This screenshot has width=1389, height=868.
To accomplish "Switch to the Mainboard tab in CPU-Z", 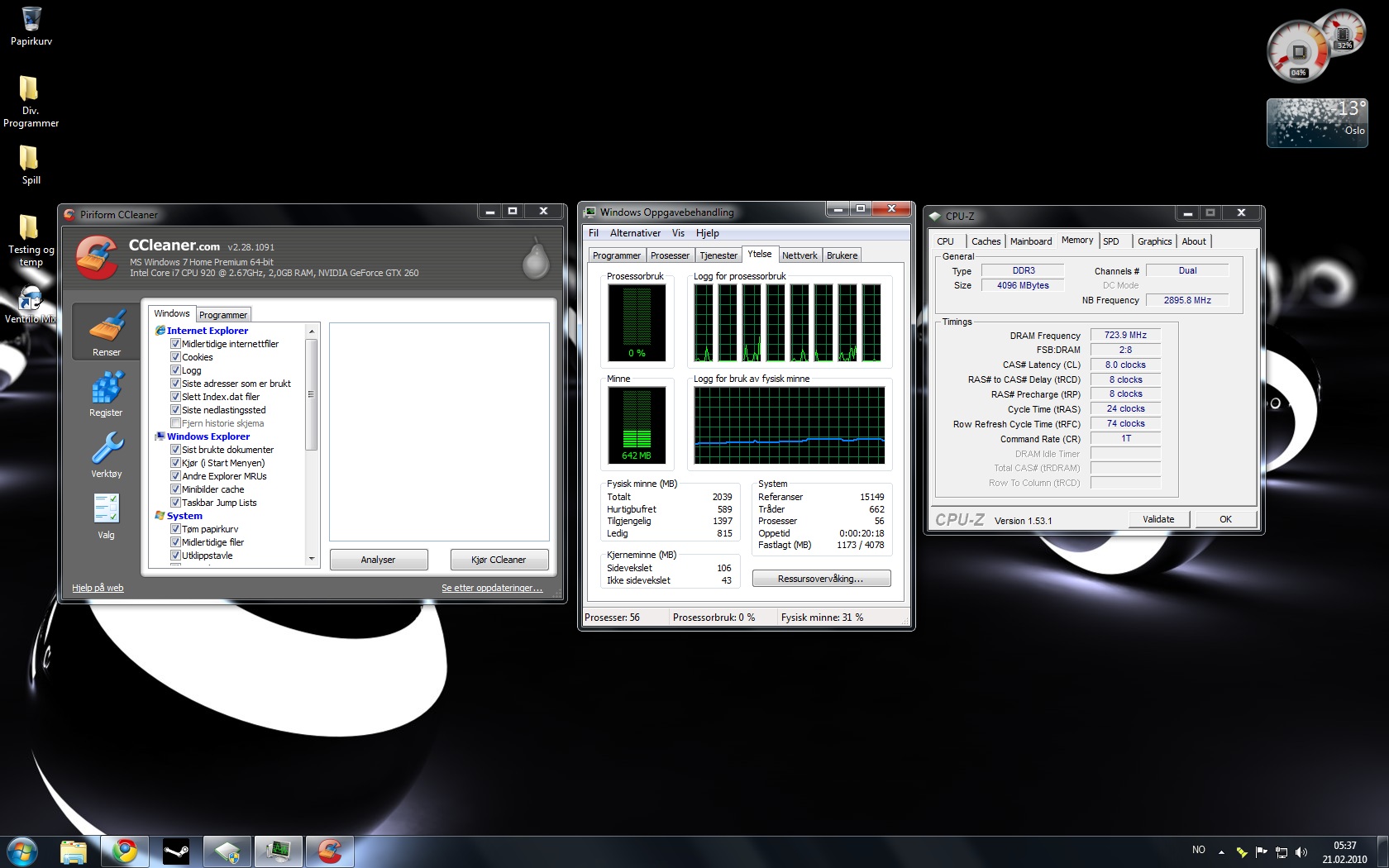I will (1031, 241).
